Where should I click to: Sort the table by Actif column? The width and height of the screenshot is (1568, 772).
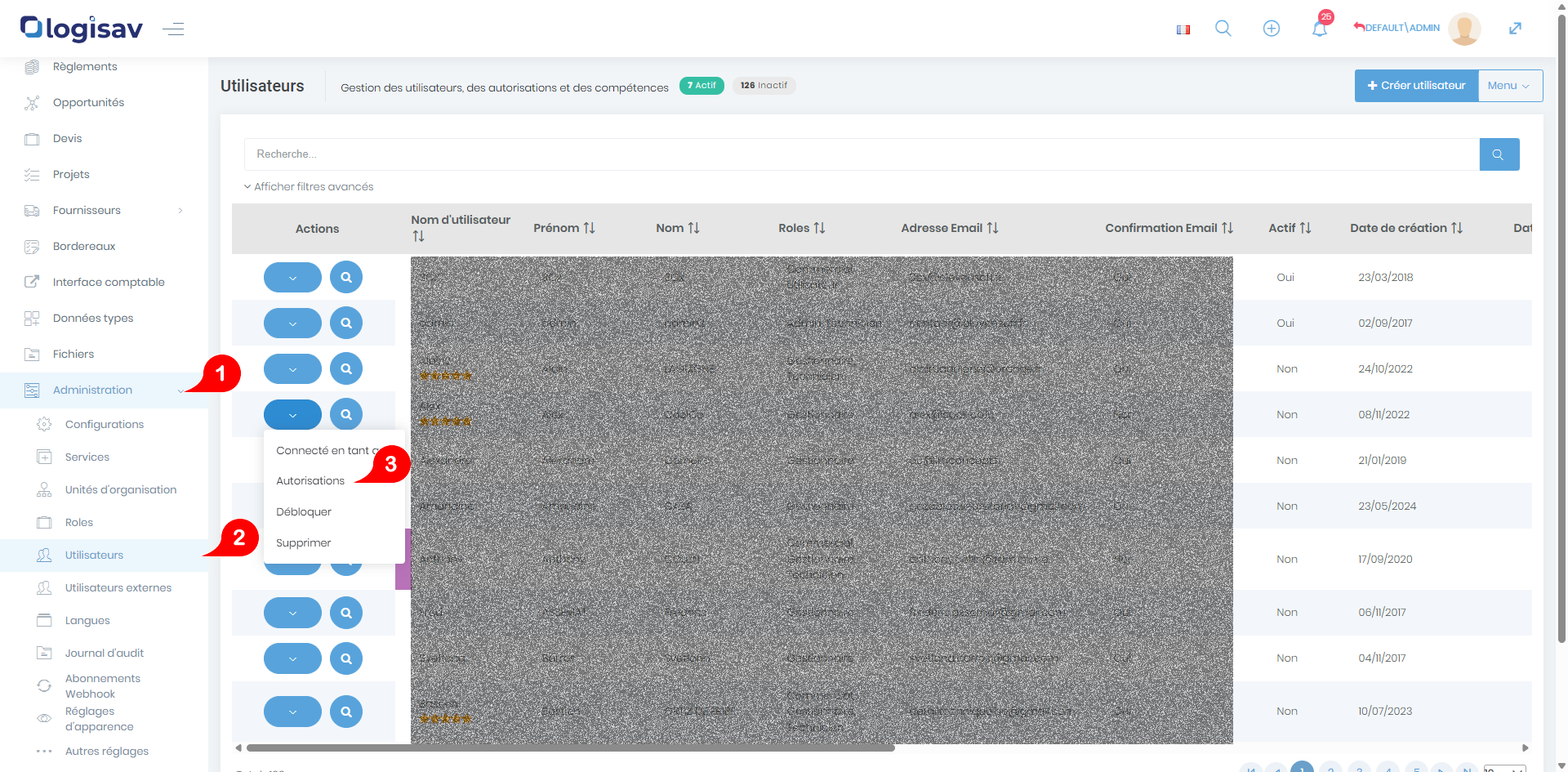(1290, 228)
